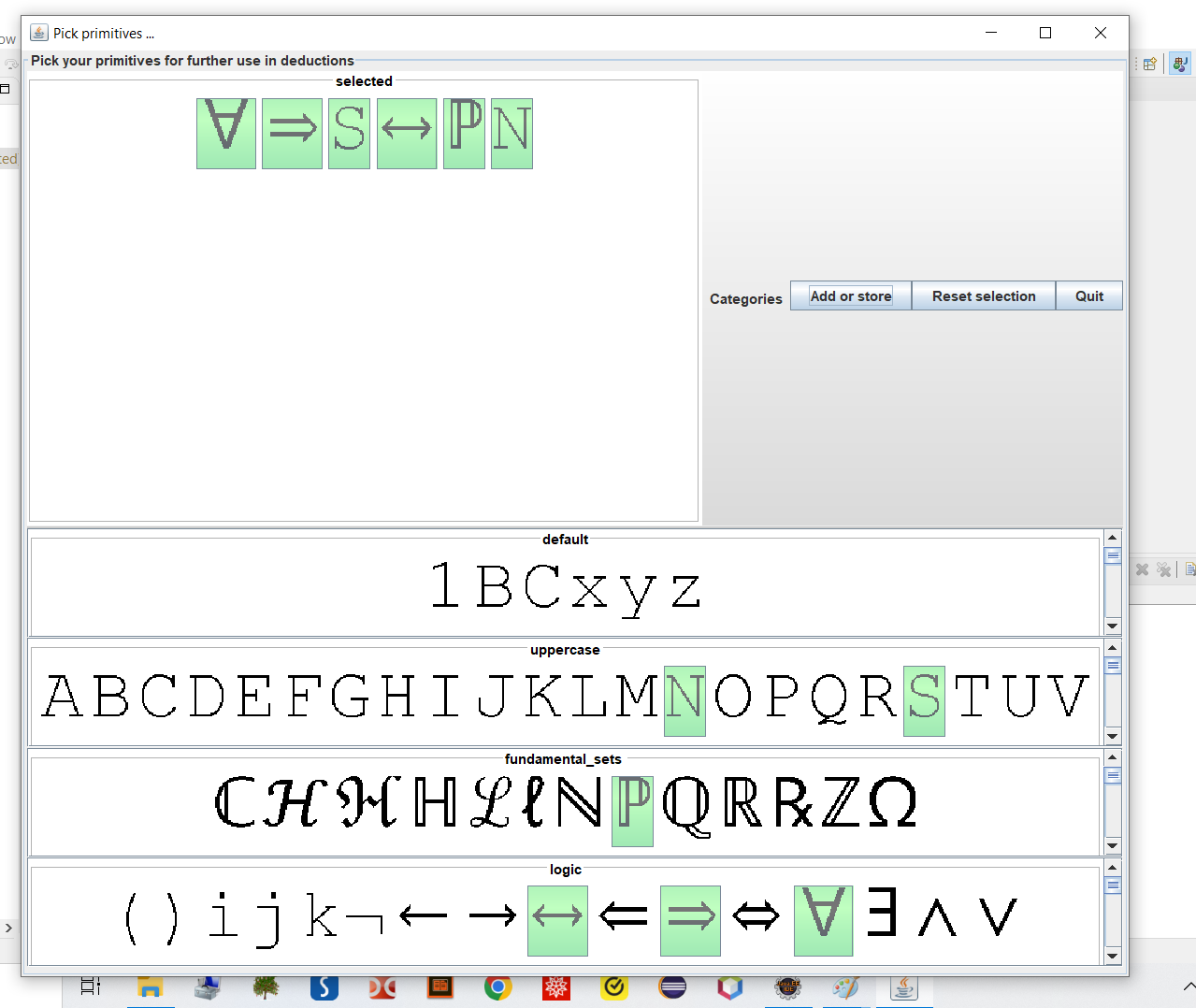
Task: Click the Quit button
Action: click(1088, 296)
